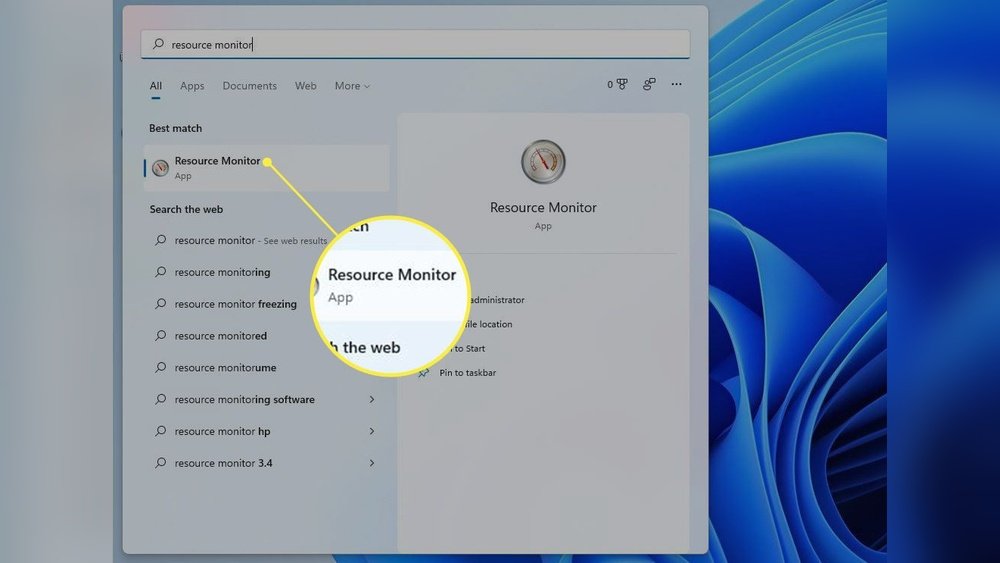Screen dimensions: 1000x563
Task: Open the three-dot options menu
Action: coord(677,85)
